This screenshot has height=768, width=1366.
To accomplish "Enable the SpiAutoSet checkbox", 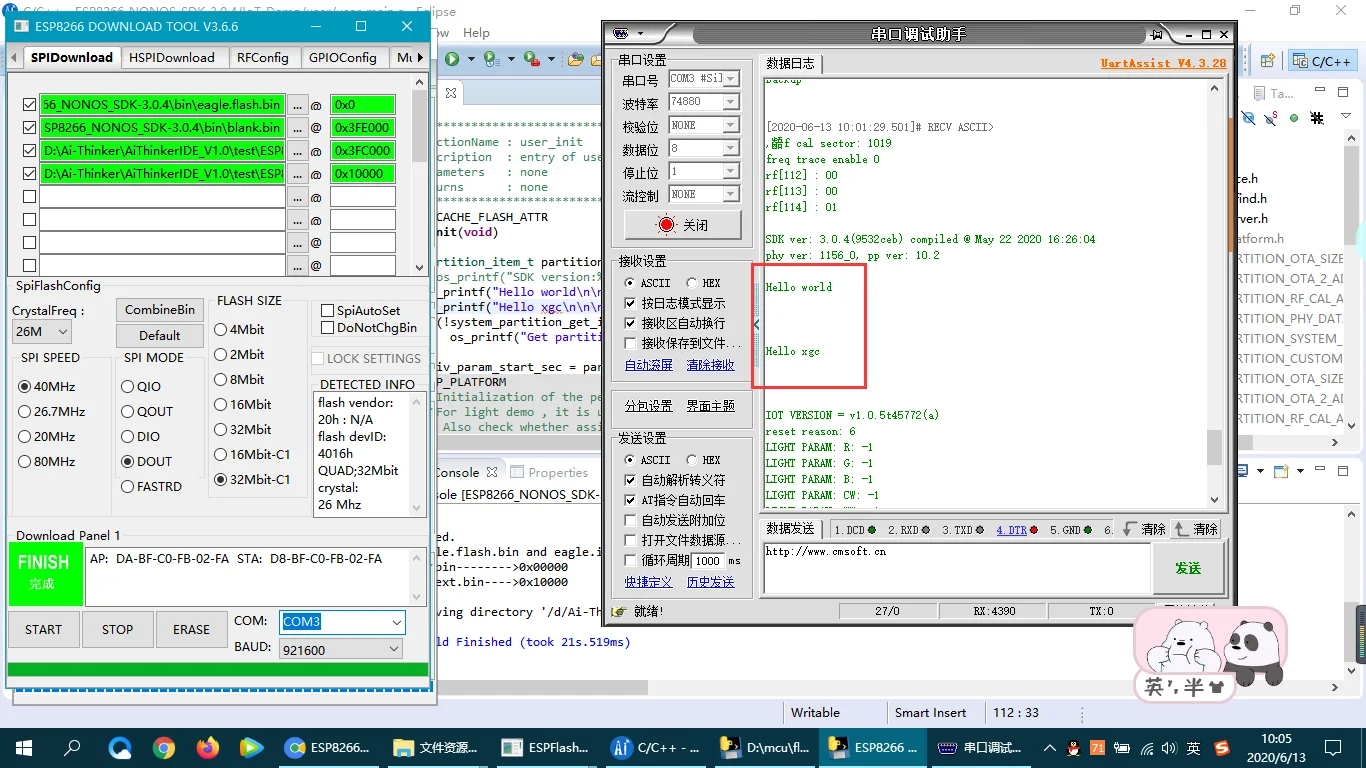I will pyautogui.click(x=327, y=311).
